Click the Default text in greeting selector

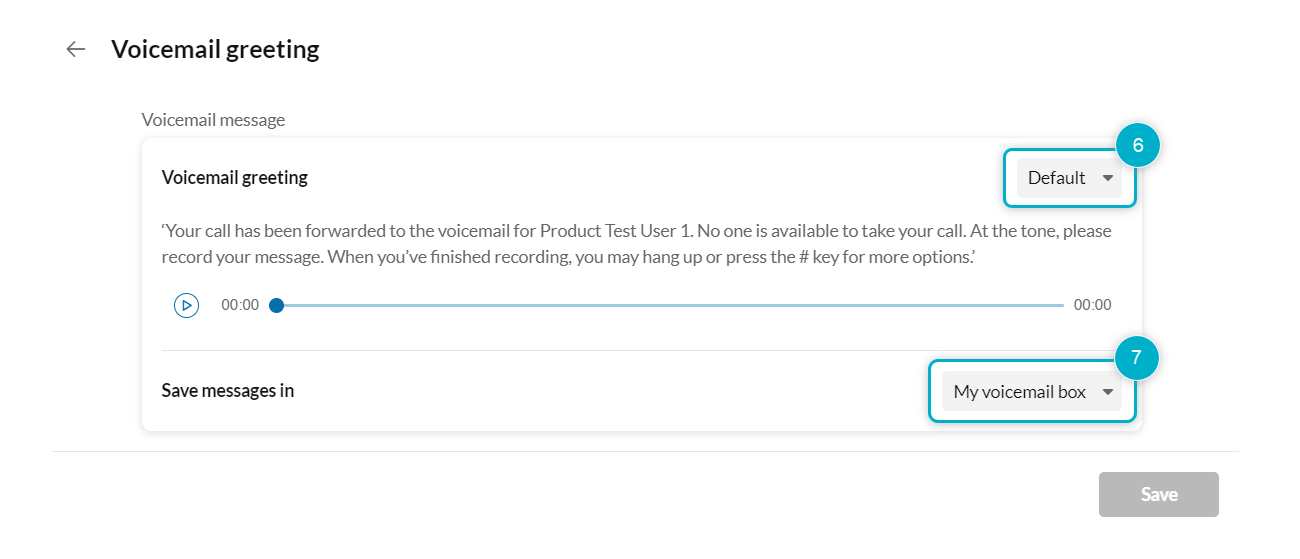[x=1056, y=178]
